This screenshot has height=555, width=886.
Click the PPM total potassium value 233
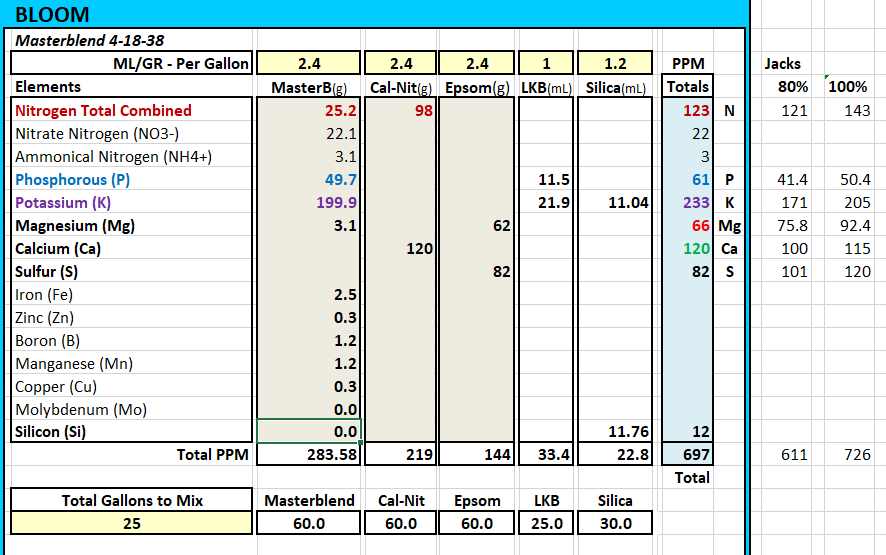pyautogui.click(x=696, y=202)
